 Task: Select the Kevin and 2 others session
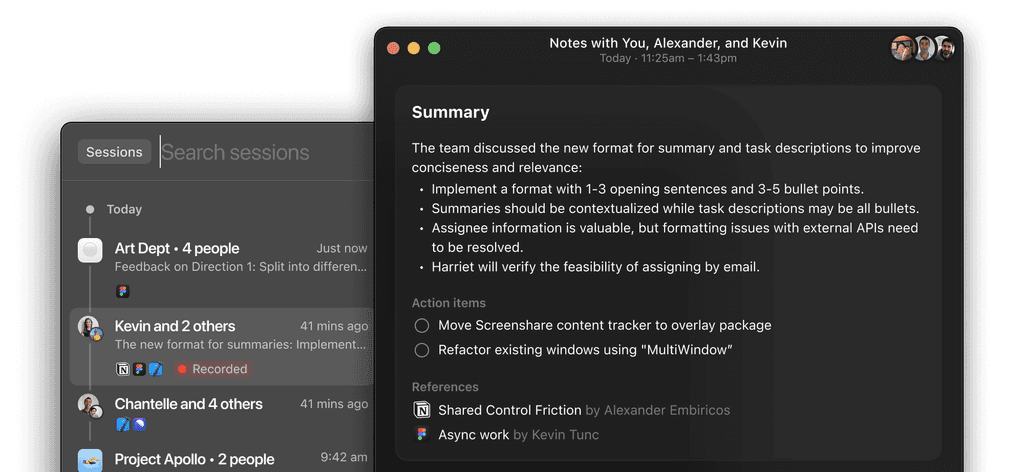tap(222, 347)
